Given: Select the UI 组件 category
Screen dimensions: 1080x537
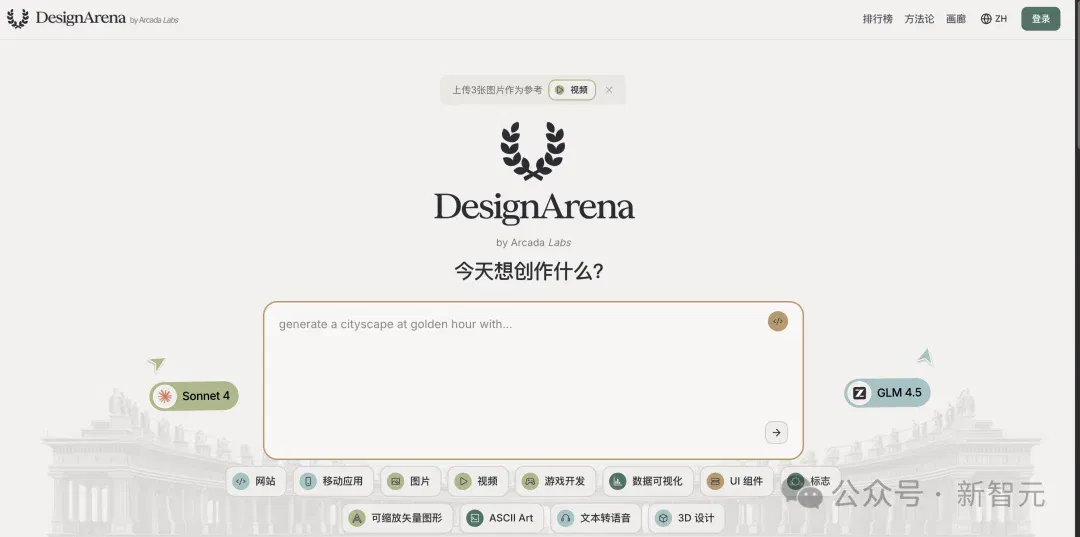Looking at the screenshot, I should coord(736,481).
